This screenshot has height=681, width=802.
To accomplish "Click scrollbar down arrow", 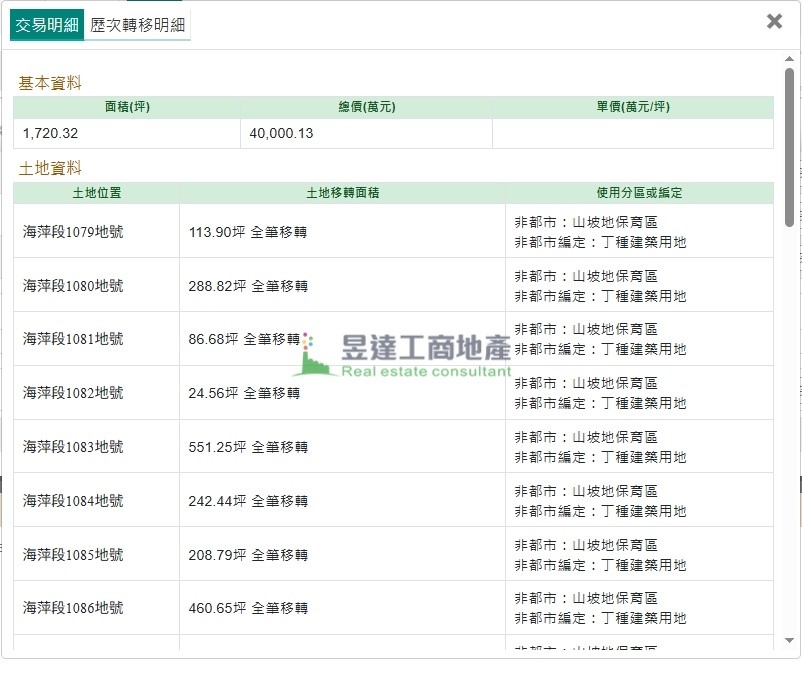I will (x=789, y=640).
